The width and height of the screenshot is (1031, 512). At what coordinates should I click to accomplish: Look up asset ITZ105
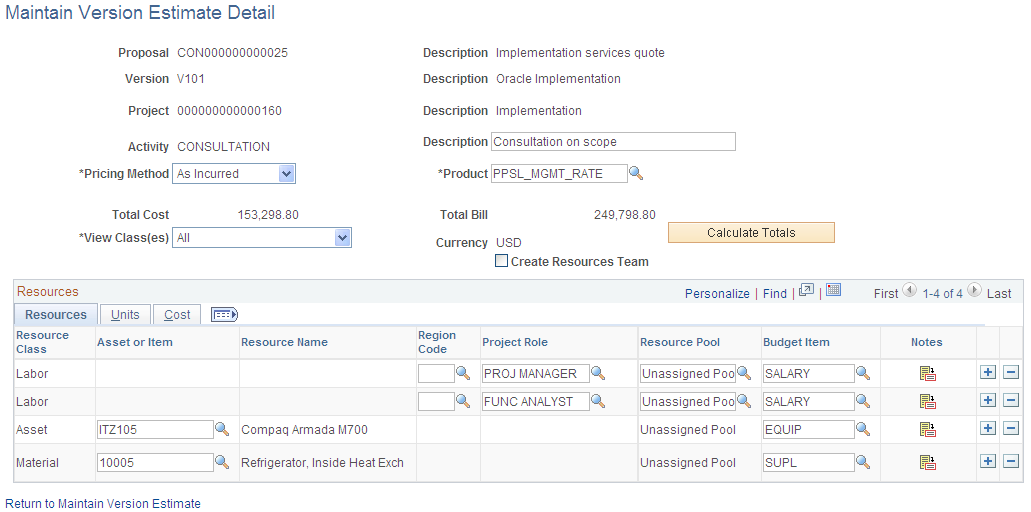(222, 429)
